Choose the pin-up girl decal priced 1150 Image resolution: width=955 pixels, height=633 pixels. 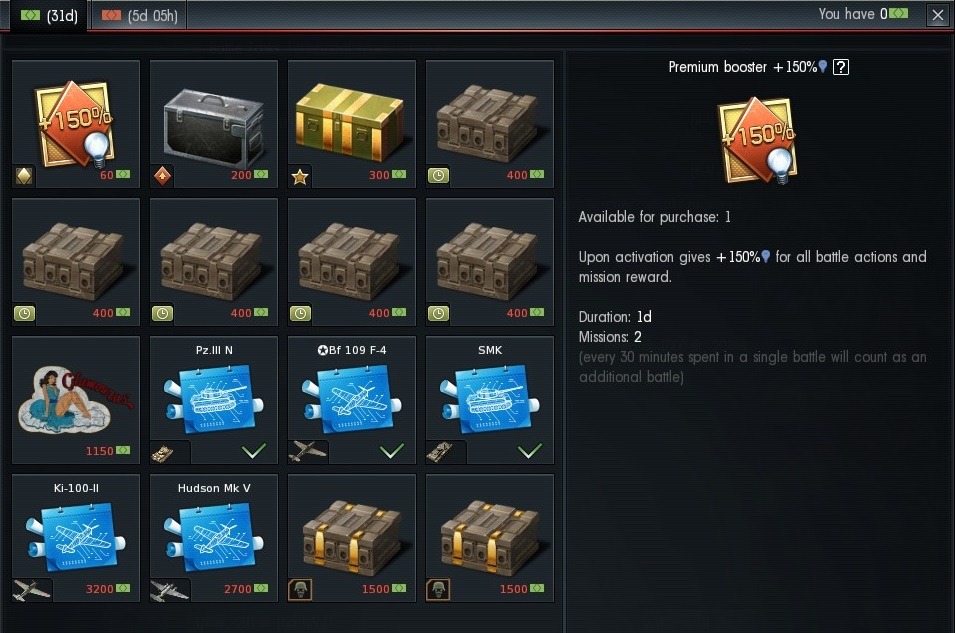pyautogui.click(x=76, y=400)
